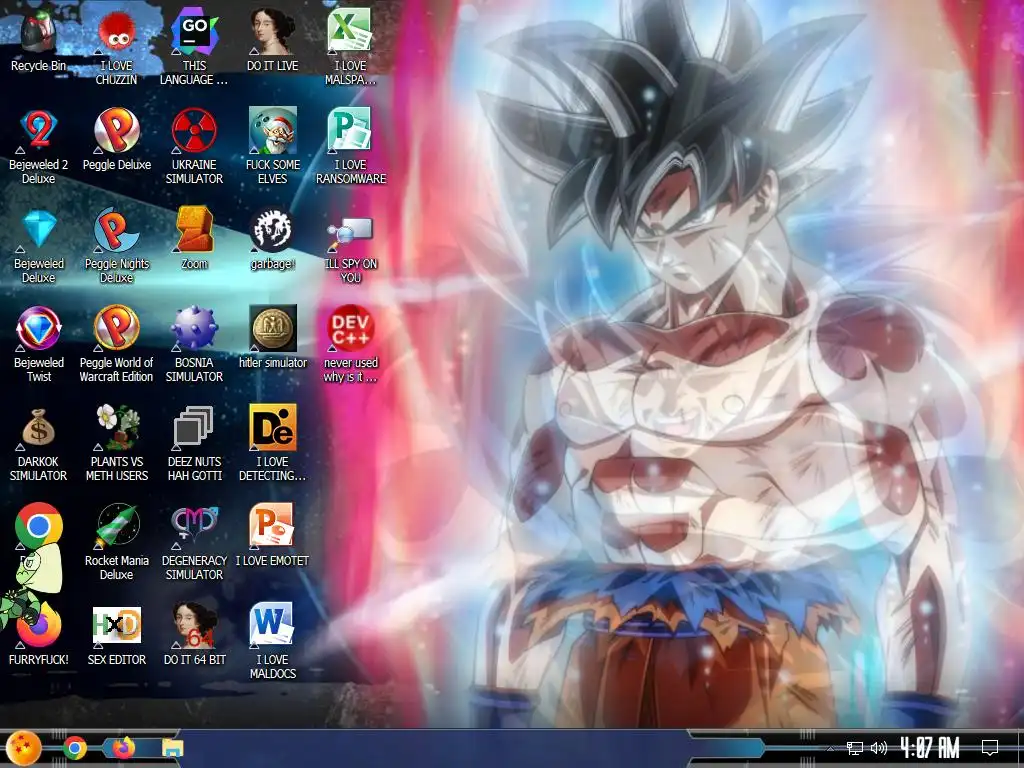Open the dragon ball Start button

click(x=24, y=748)
